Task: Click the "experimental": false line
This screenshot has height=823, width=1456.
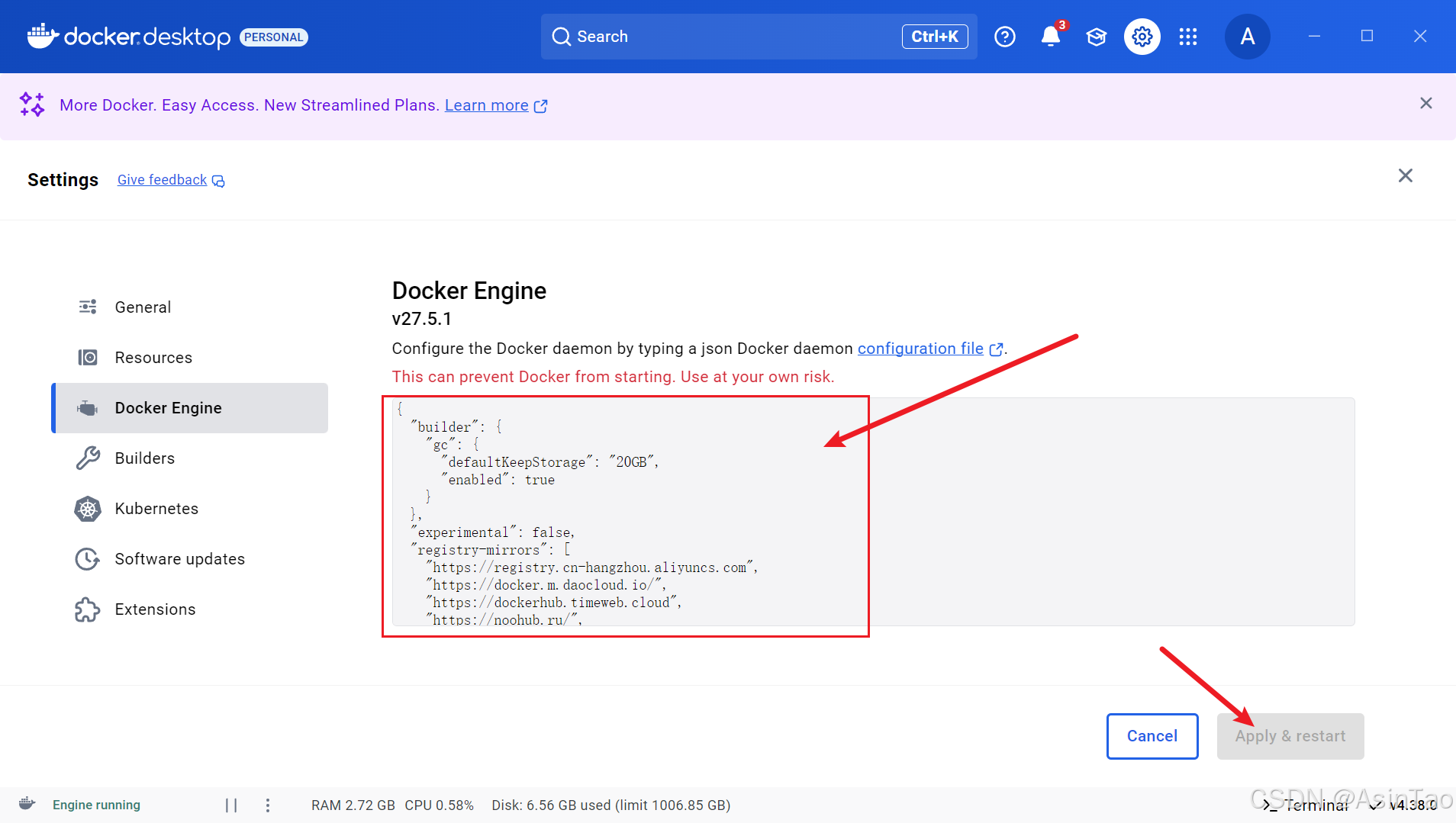Action: pyautogui.click(x=492, y=532)
